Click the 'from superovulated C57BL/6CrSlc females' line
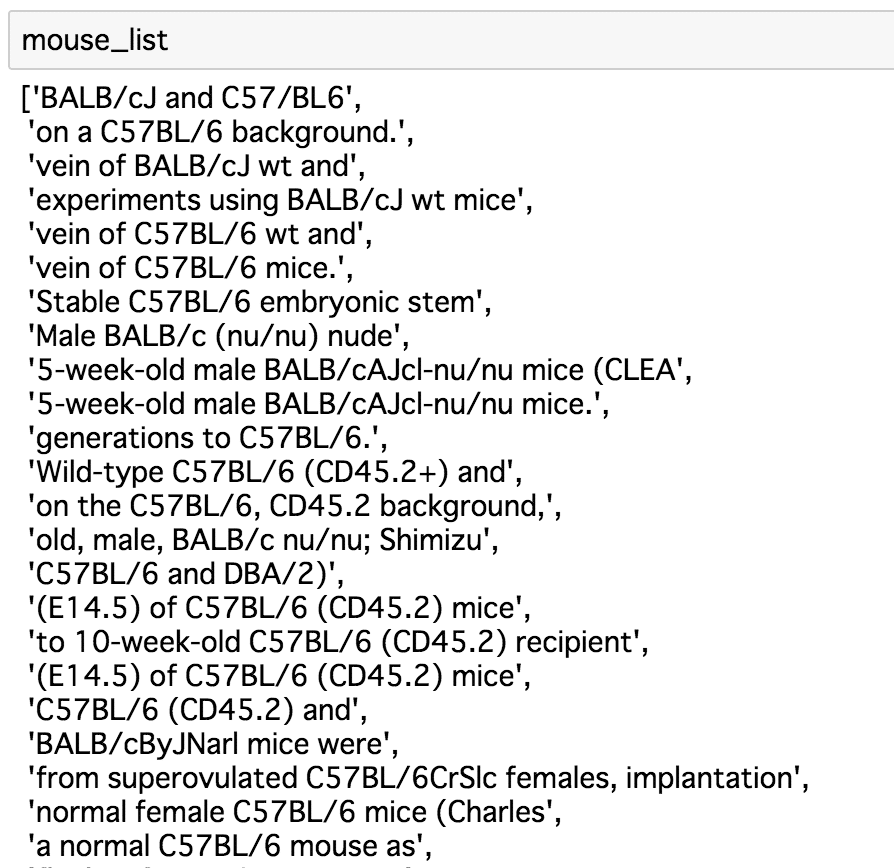 pyautogui.click(x=418, y=778)
